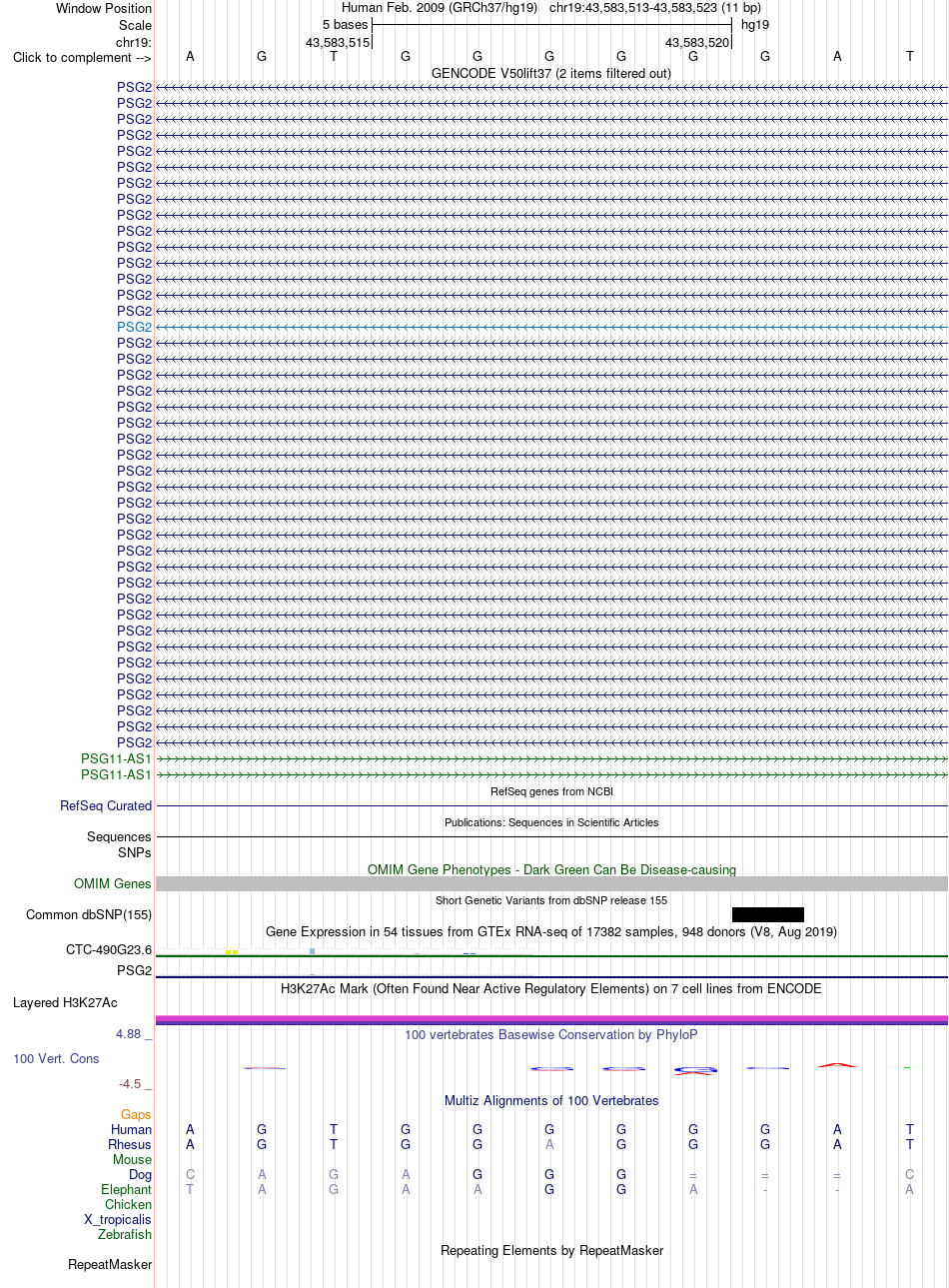949x1288 pixels.
Task: Click the '43,583,515' ruler coordinate
Action: (338, 42)
